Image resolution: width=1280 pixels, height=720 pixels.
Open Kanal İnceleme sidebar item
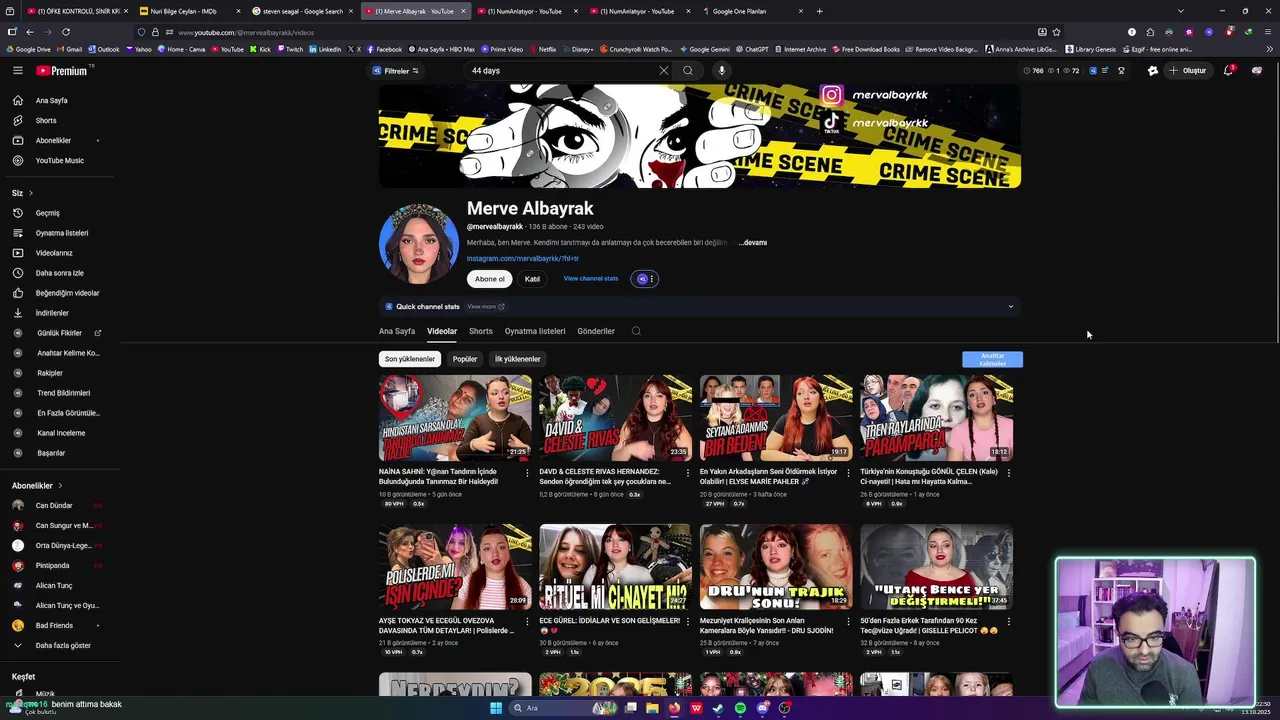(61, 433)
